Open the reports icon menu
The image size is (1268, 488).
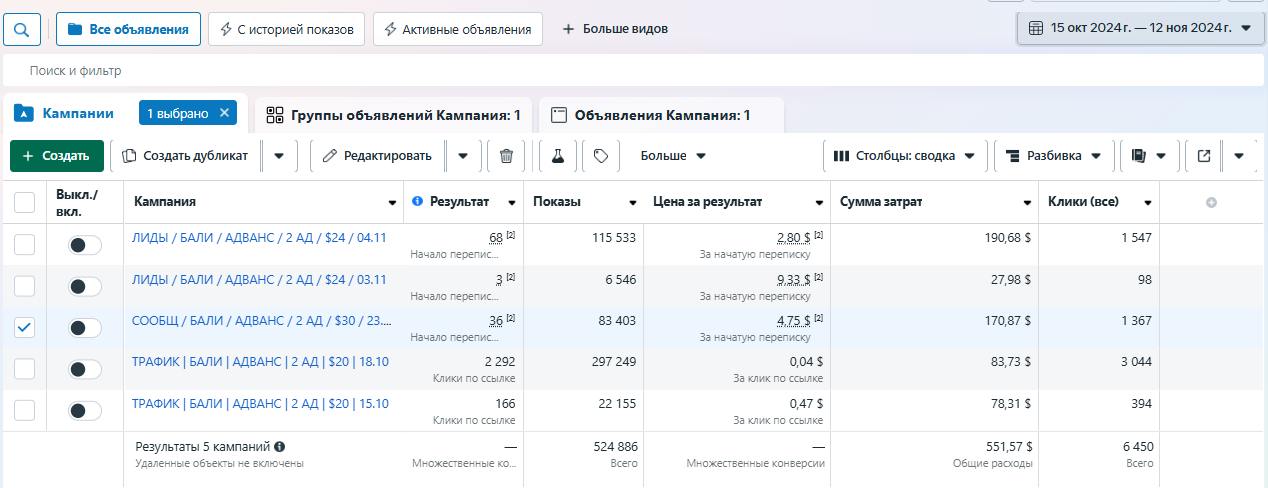(x=1147, y=156)
